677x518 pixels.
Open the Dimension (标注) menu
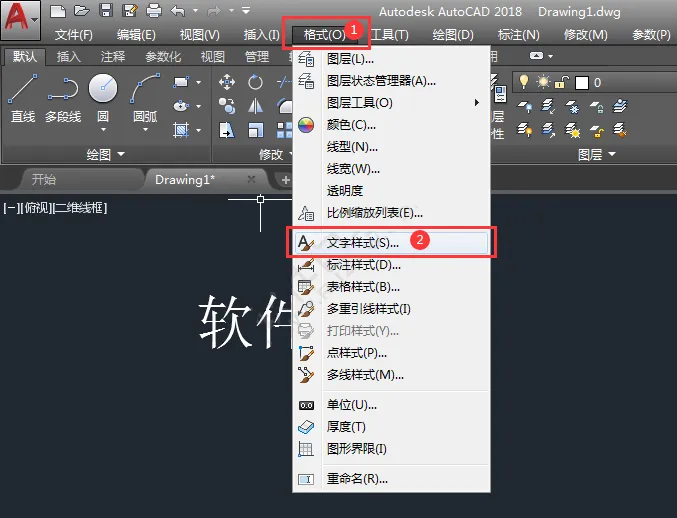pyautogui.click(x=519, y=35)
